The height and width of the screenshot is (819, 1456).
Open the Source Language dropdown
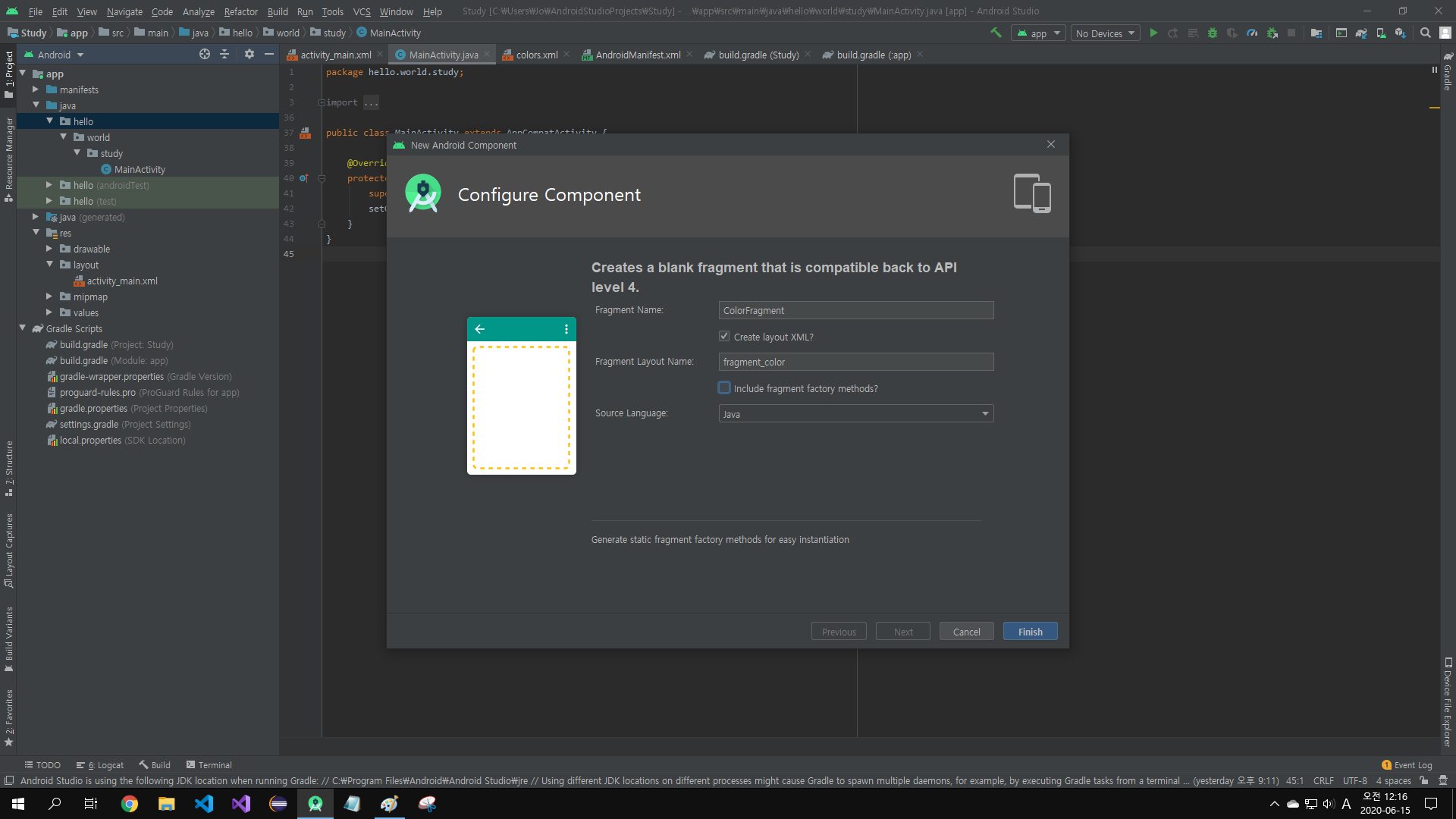tap(855, 413)
